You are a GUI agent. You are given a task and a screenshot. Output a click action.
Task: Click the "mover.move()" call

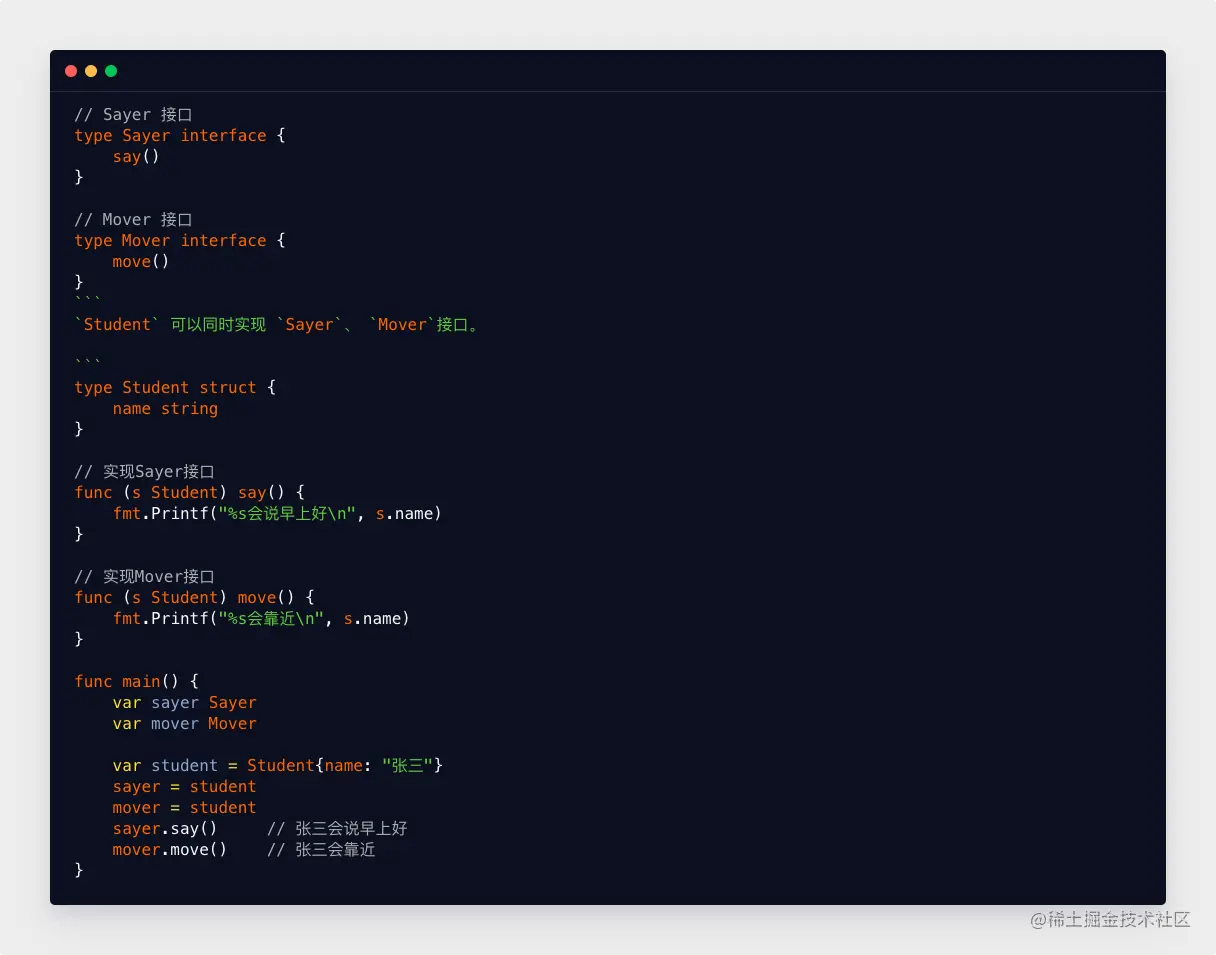point(170,850)
